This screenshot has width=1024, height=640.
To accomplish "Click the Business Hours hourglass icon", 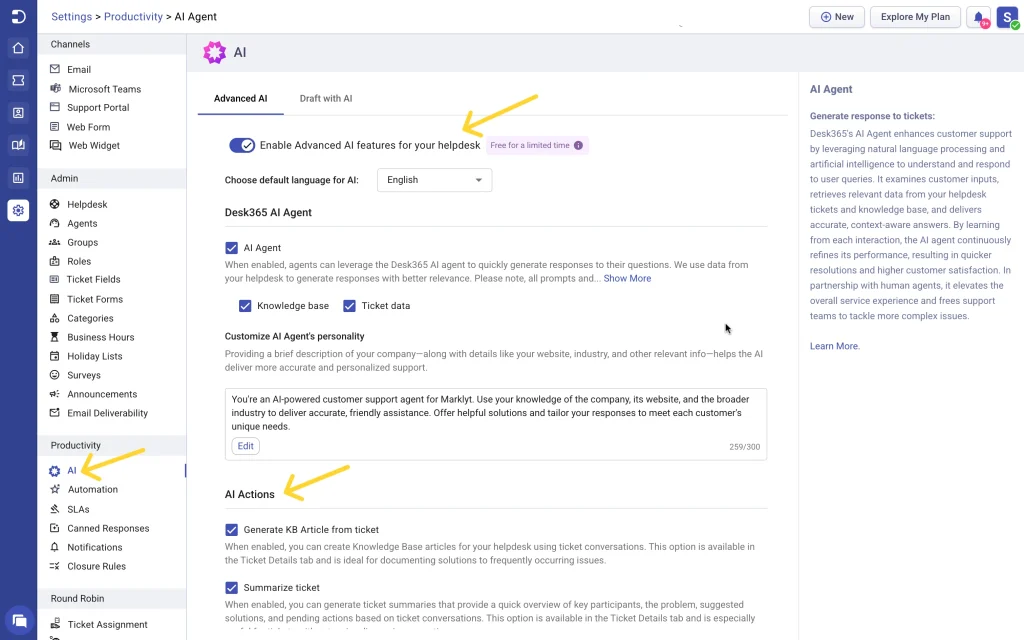I will [55, 337].
